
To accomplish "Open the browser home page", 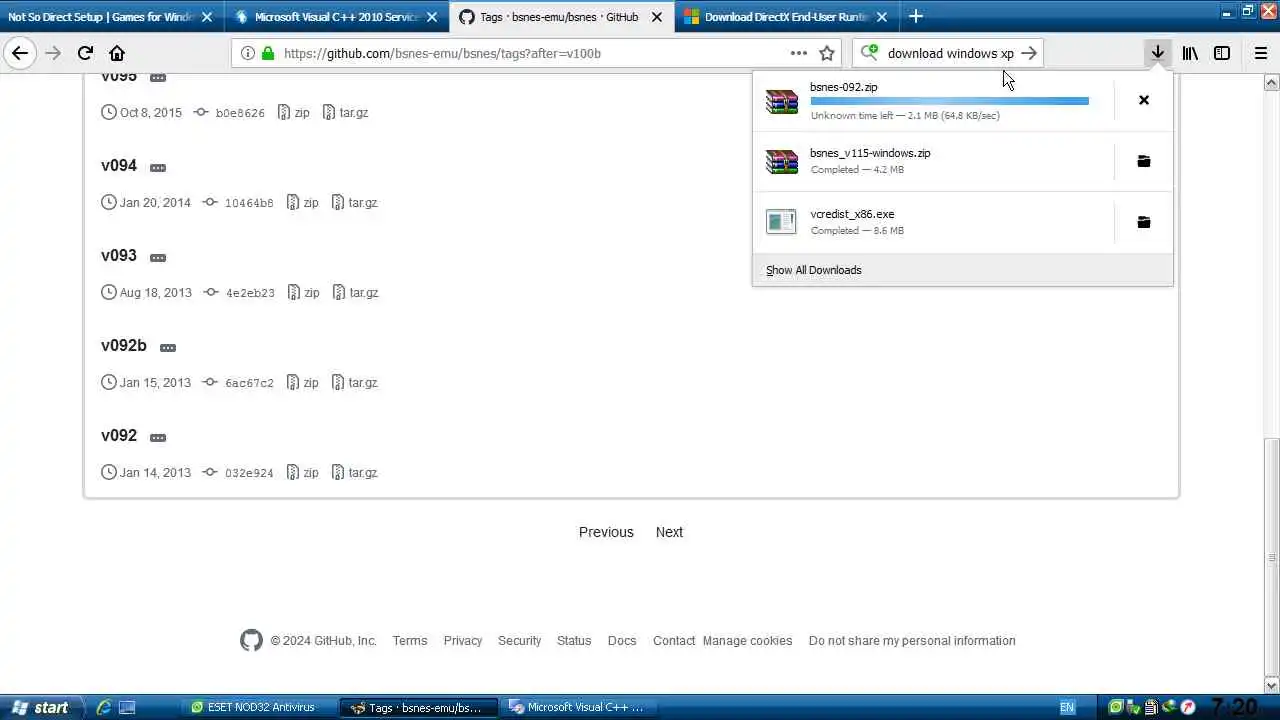I will tap(117, 53).
